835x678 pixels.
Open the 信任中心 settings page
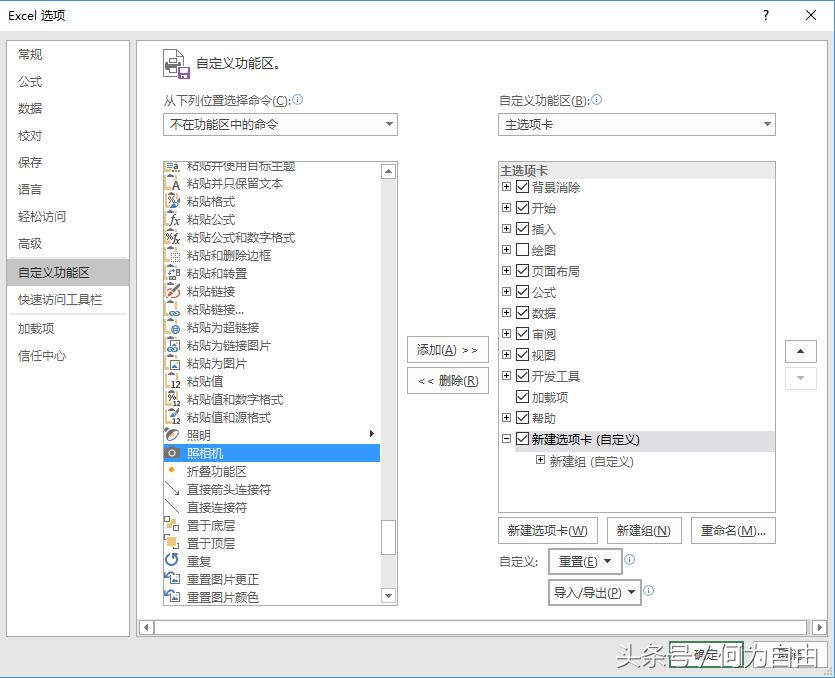pyautogui.click(x=42, y=355)
